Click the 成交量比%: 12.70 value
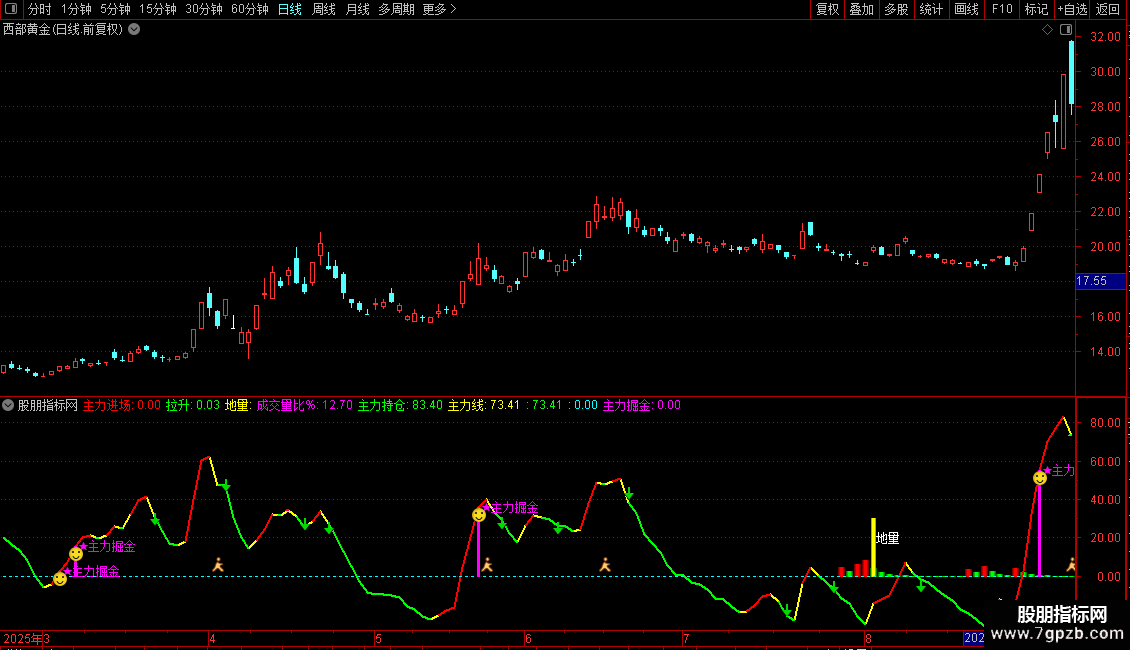The height and width of the screenshot is (650, 1130). click(305, 405)
